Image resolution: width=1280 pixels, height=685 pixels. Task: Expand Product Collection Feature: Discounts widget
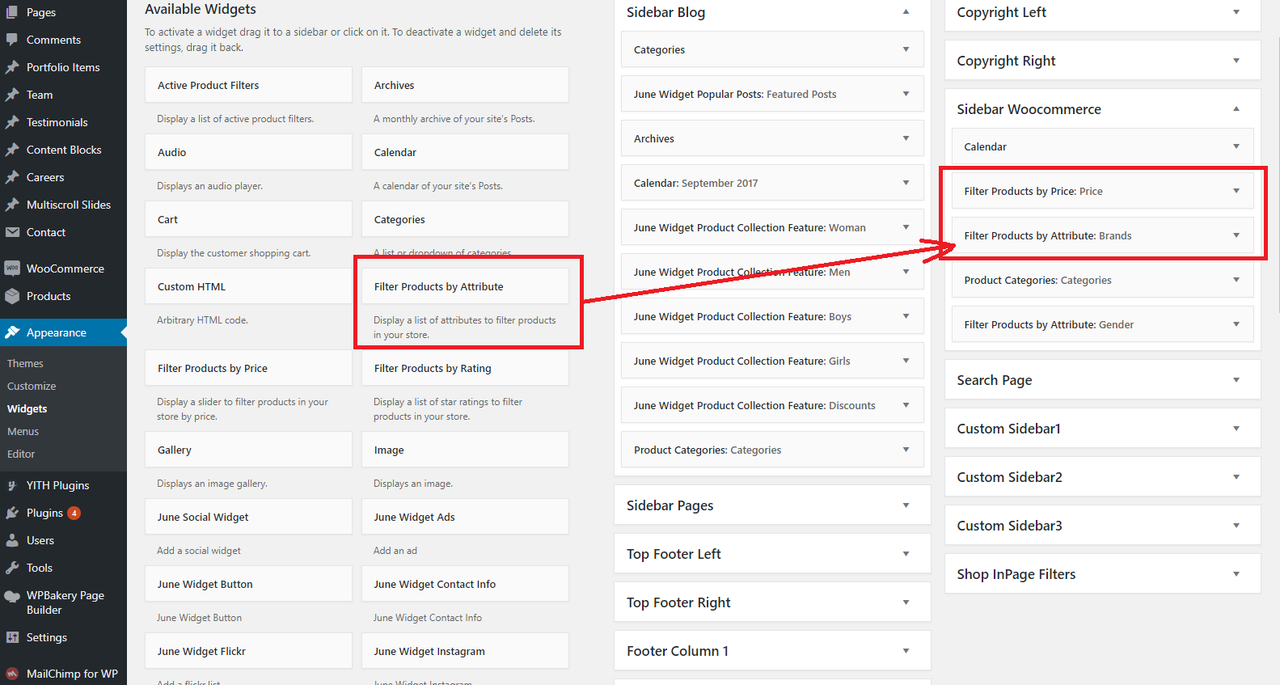[x=906, y=405]
